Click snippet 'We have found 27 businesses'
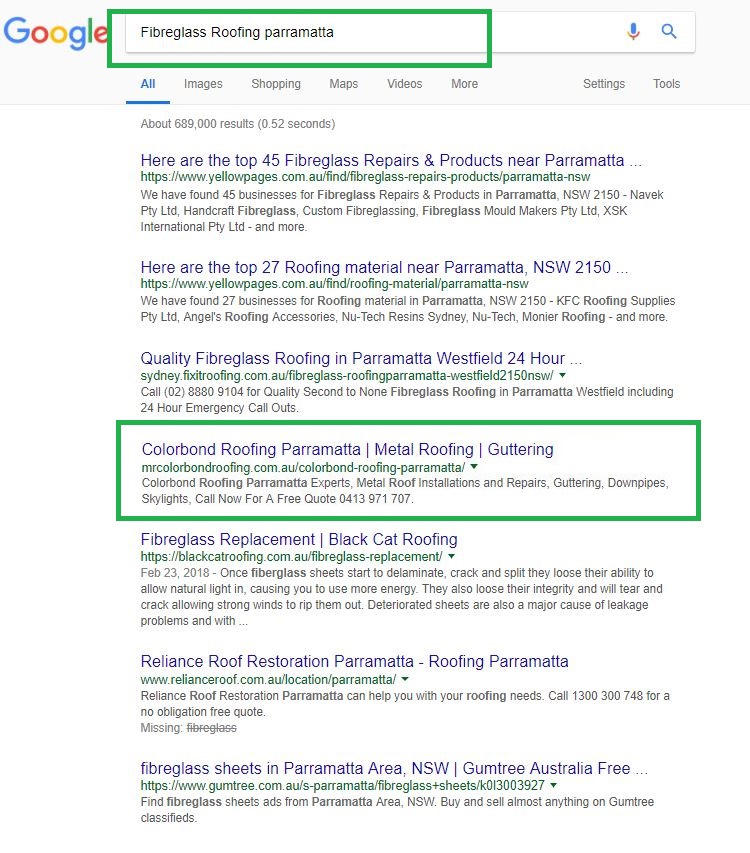The image size is (750, 853). coord(408,309)
